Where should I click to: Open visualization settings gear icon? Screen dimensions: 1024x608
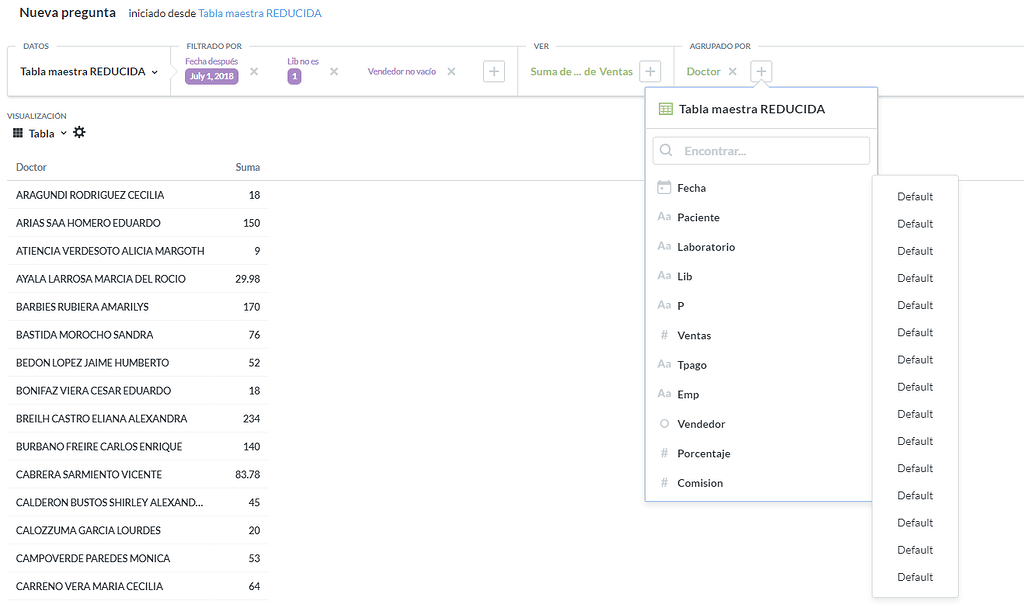[x=80, y=133]
